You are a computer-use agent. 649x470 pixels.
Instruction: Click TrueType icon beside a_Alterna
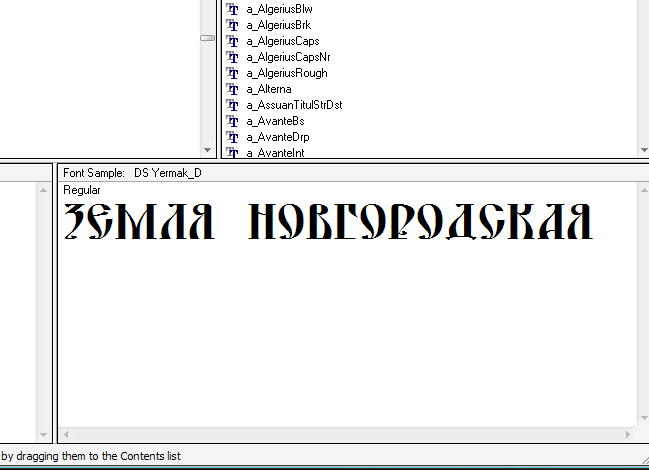[x=232, y=89]
